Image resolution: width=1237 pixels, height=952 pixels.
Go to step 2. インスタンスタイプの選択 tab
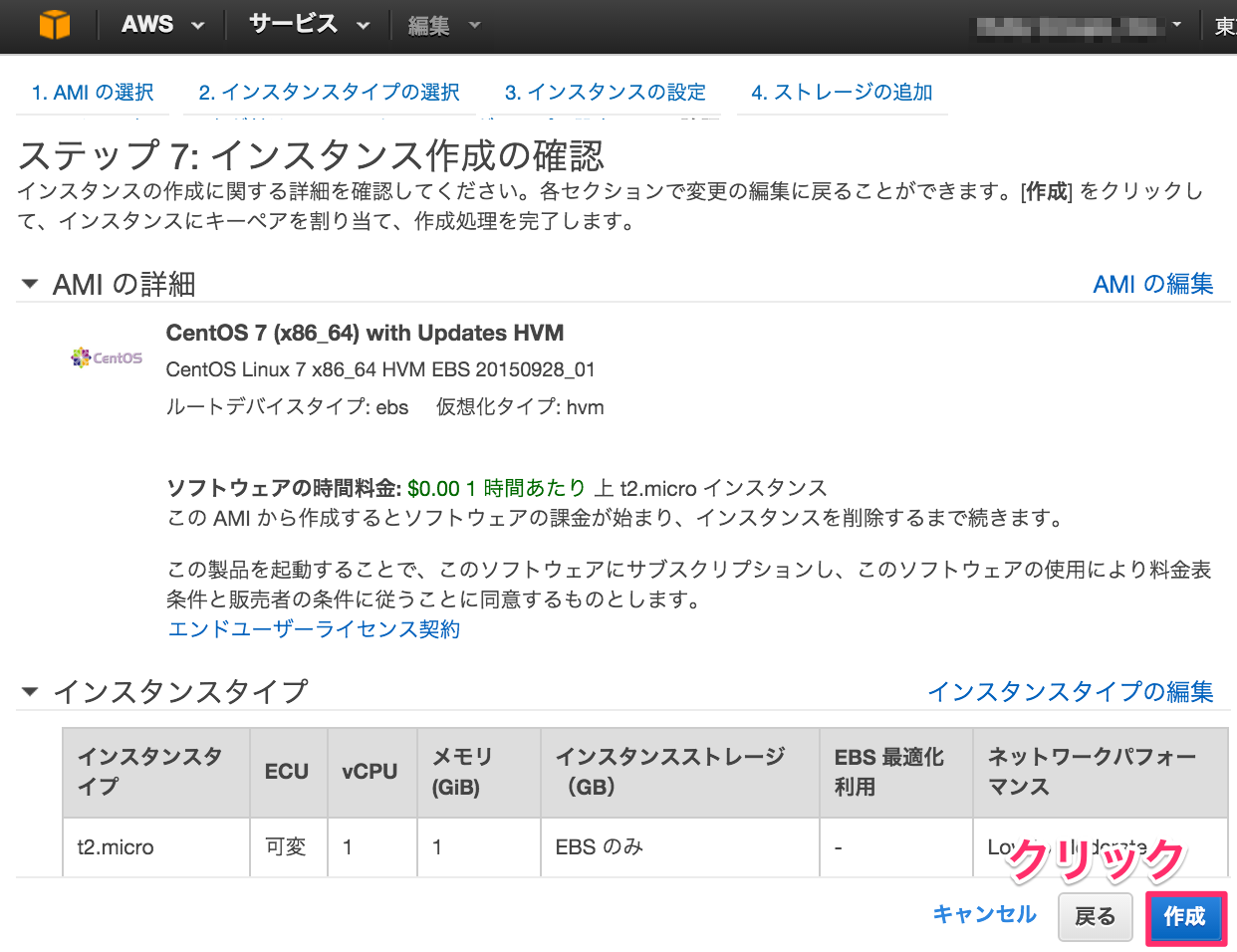pos(329,93)
